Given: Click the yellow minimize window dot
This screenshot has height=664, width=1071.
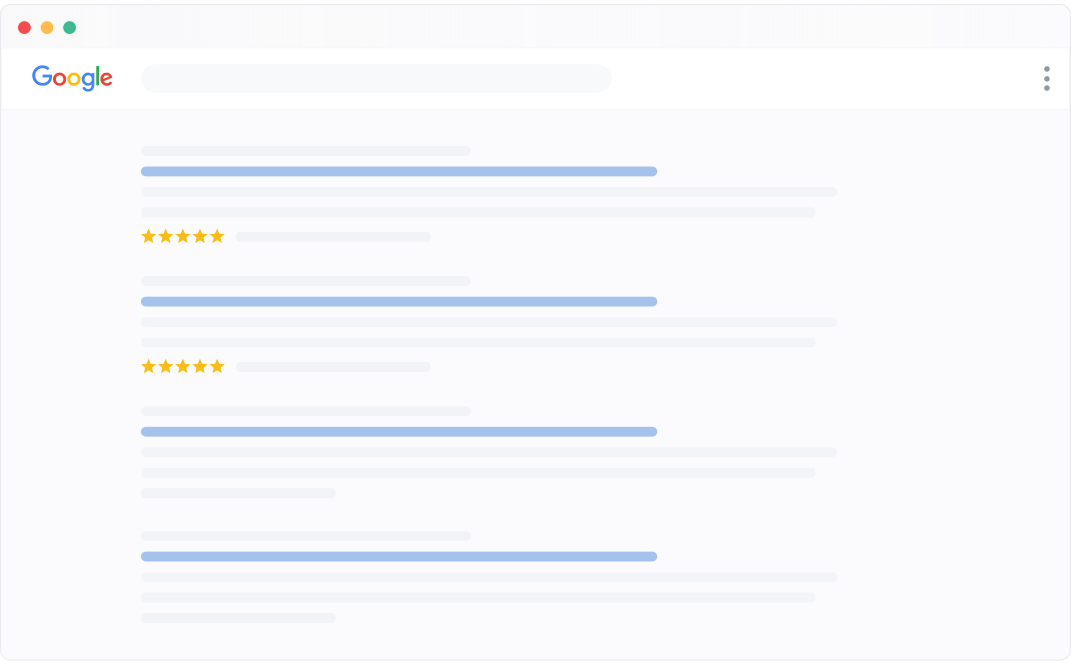Looking at the screenshot, I should tap(47, 28).
